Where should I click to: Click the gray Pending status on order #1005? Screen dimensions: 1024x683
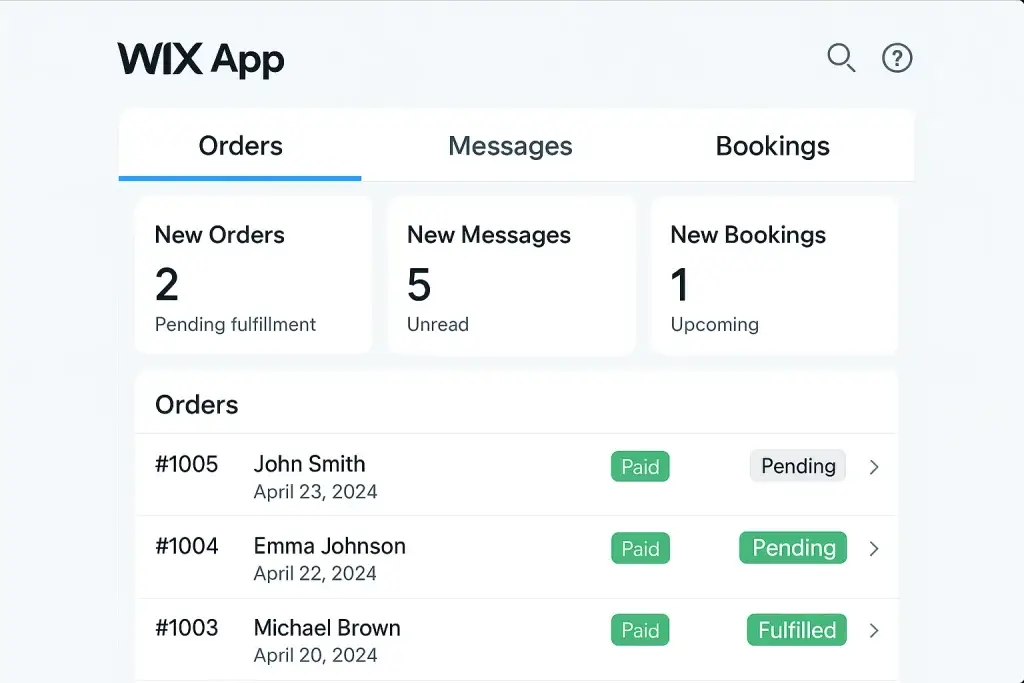pyautogui.click(x=798, y=466)
